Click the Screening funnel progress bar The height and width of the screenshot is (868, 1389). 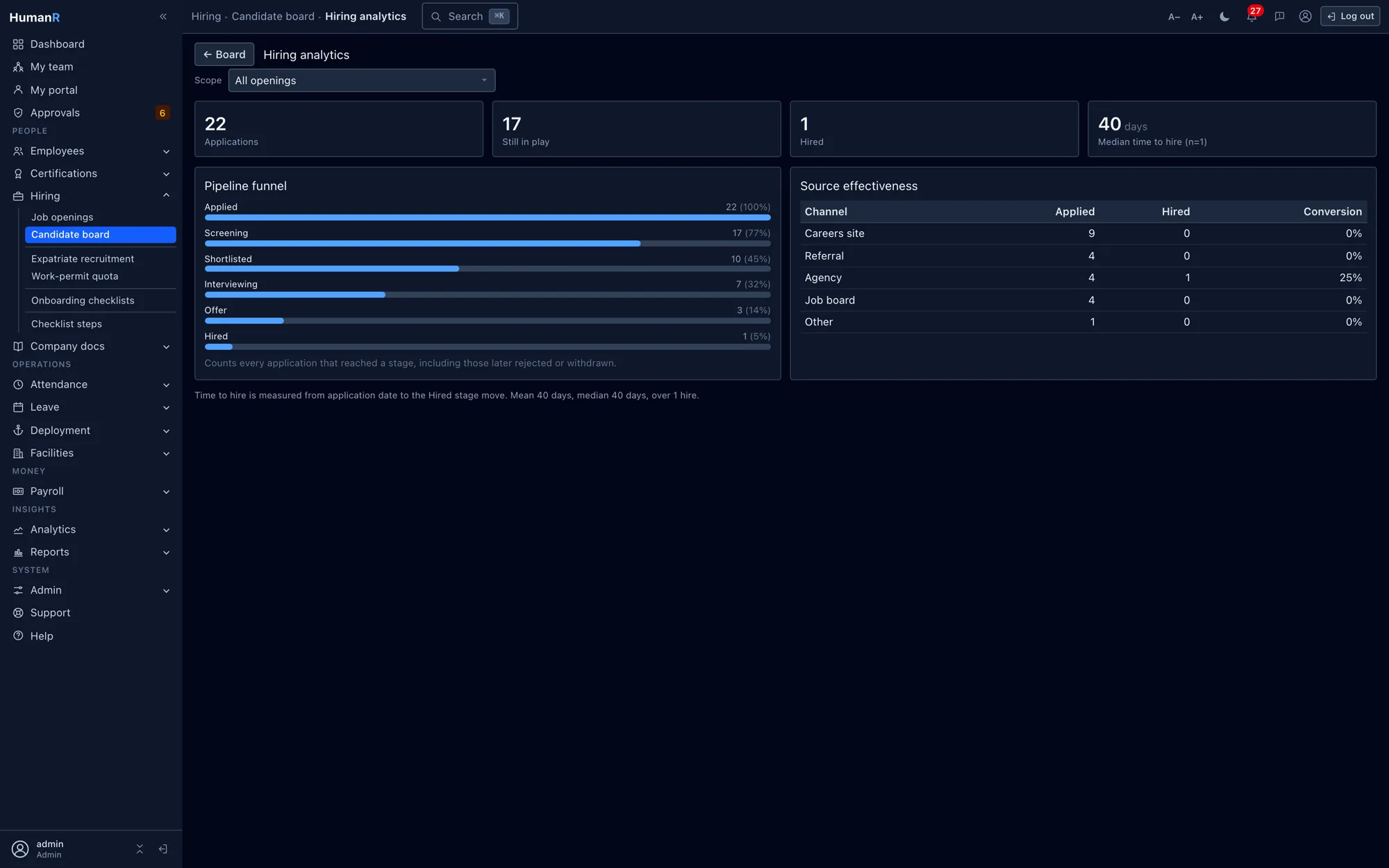[487, 243]
